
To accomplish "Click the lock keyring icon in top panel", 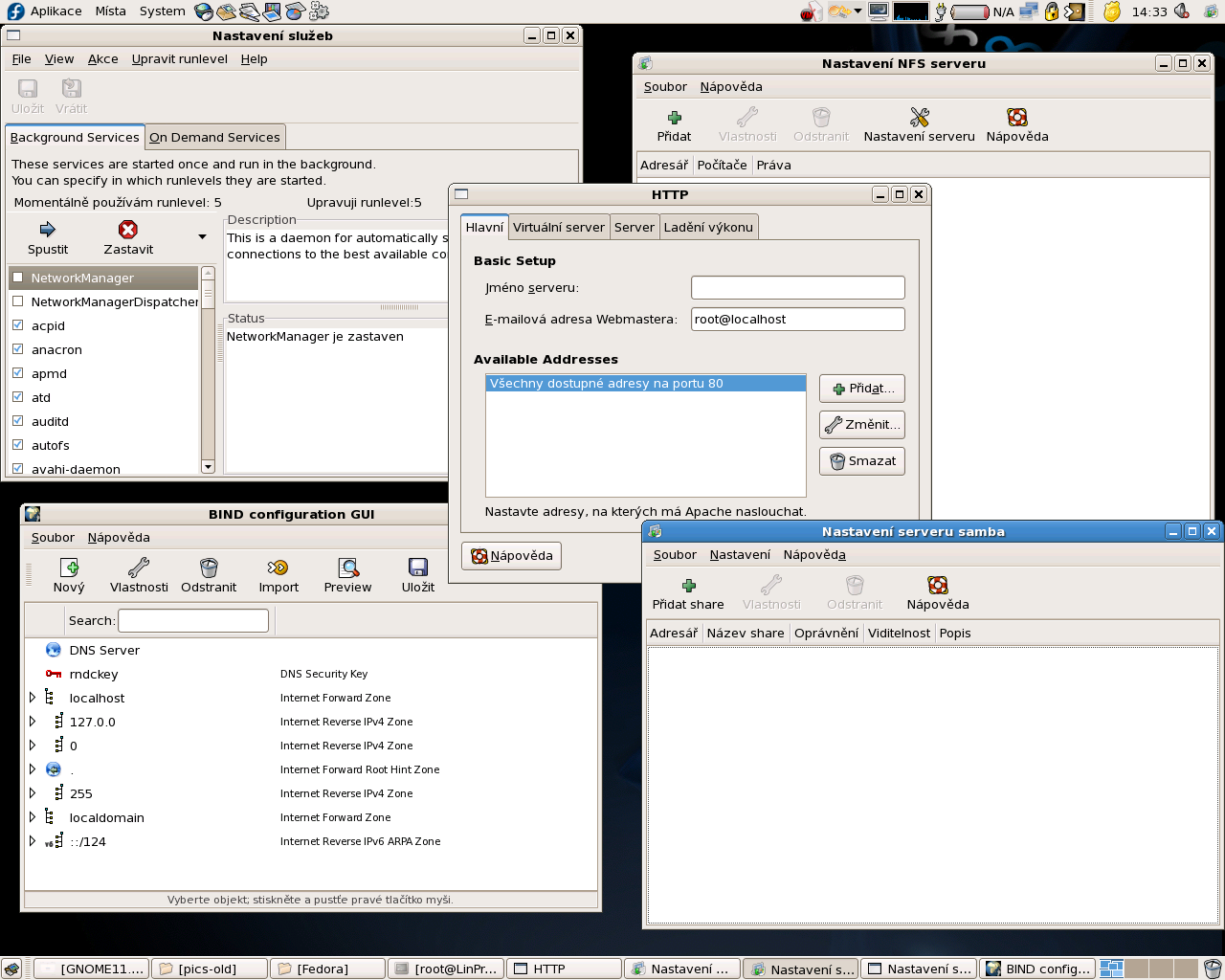I will [x=1052, y=11].
